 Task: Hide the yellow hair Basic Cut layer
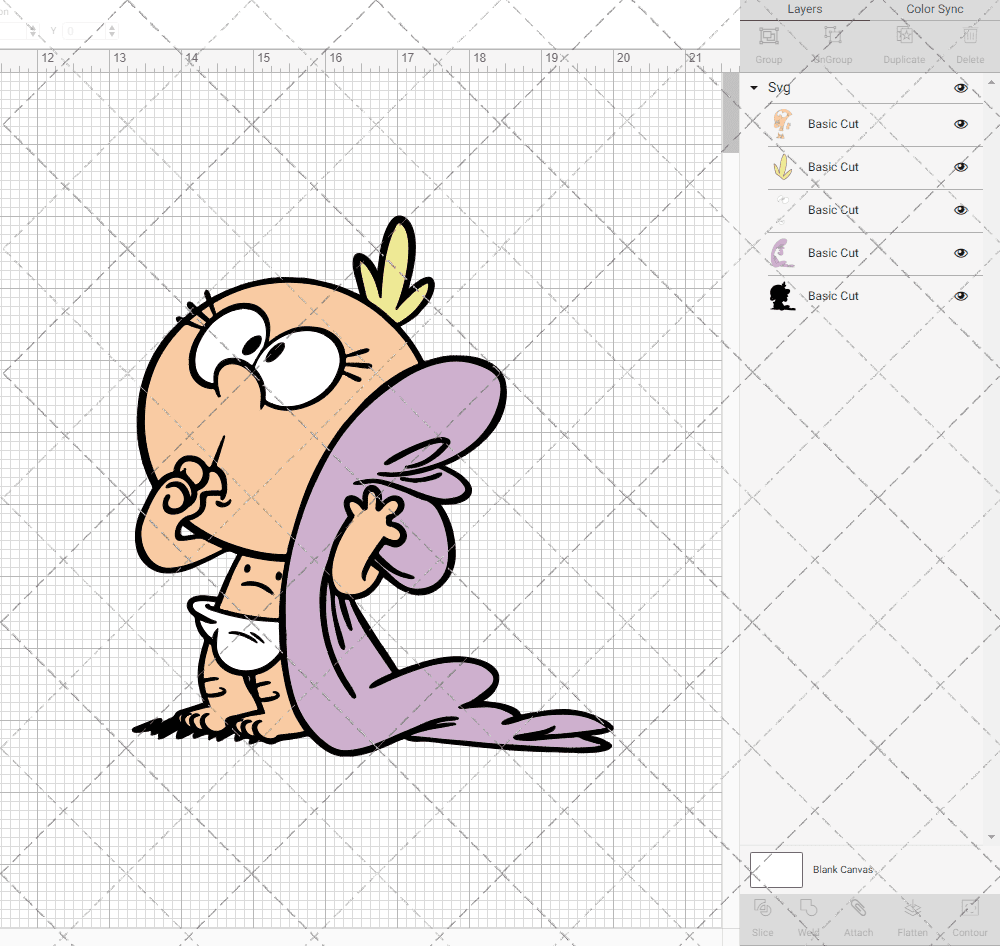point(960,167)
